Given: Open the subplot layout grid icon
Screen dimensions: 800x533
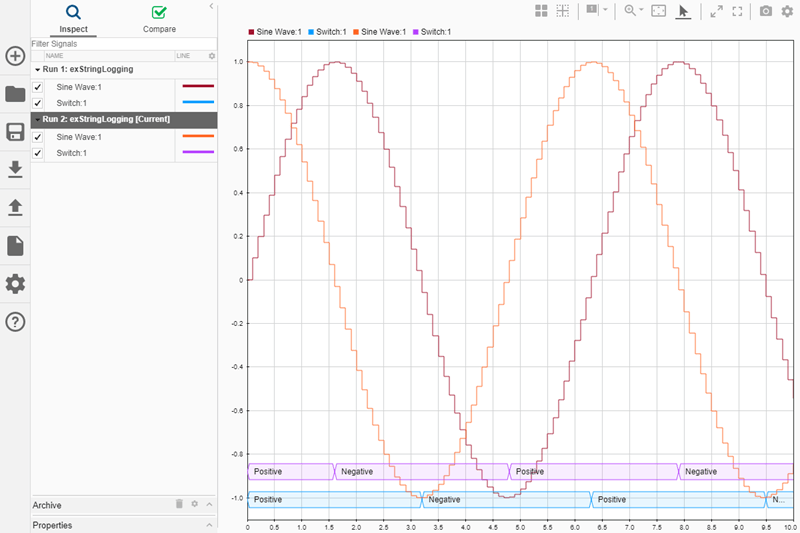Looking at the screenshot, I should point(541,11).
